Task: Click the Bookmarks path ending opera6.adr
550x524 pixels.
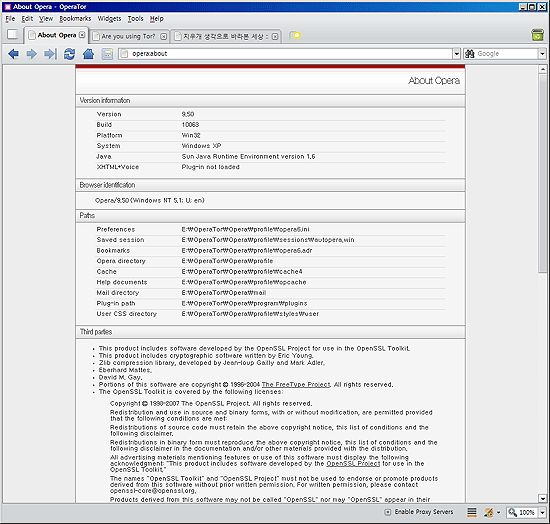Action: point(247,251)
